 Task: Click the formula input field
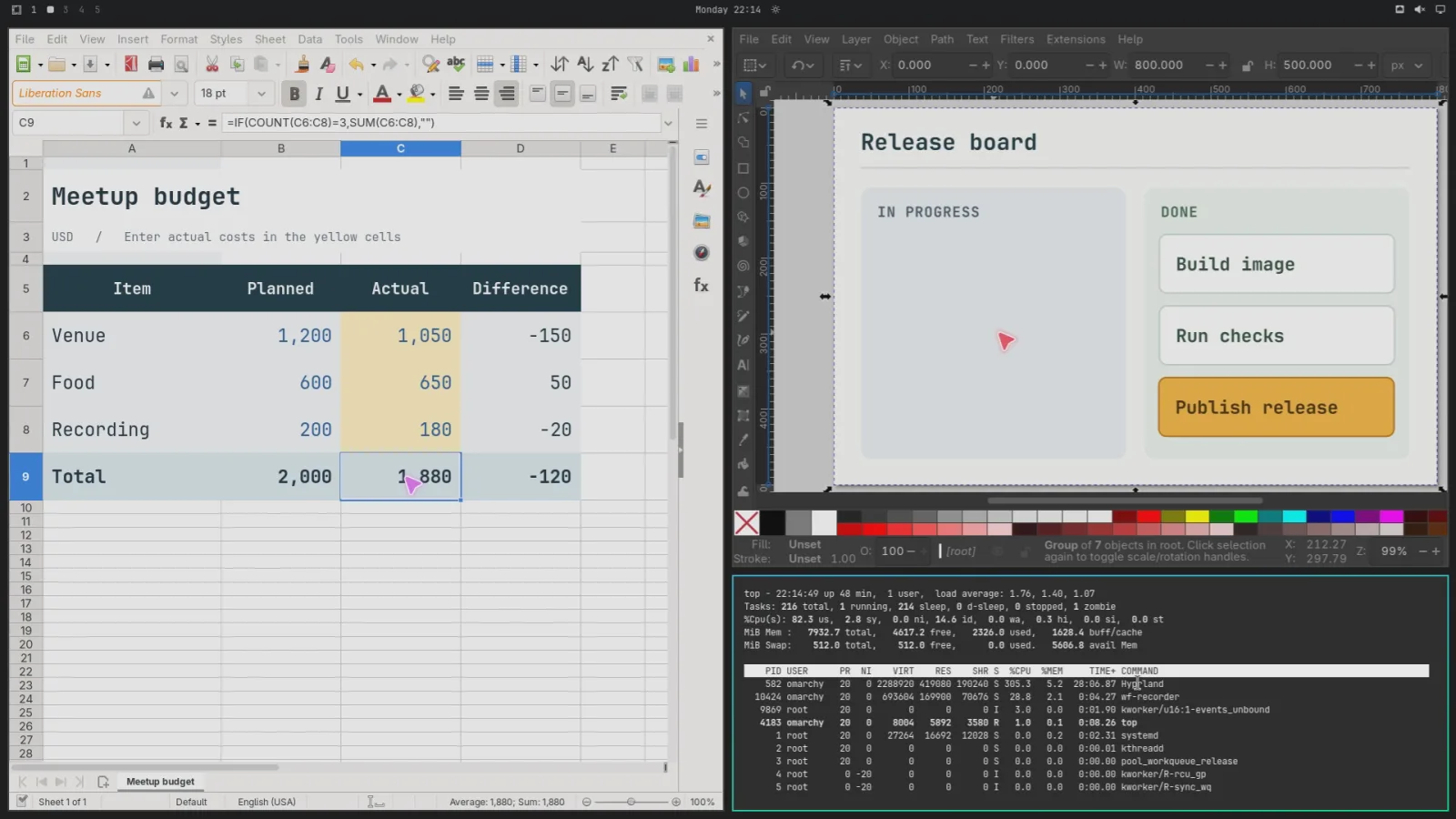440,122
